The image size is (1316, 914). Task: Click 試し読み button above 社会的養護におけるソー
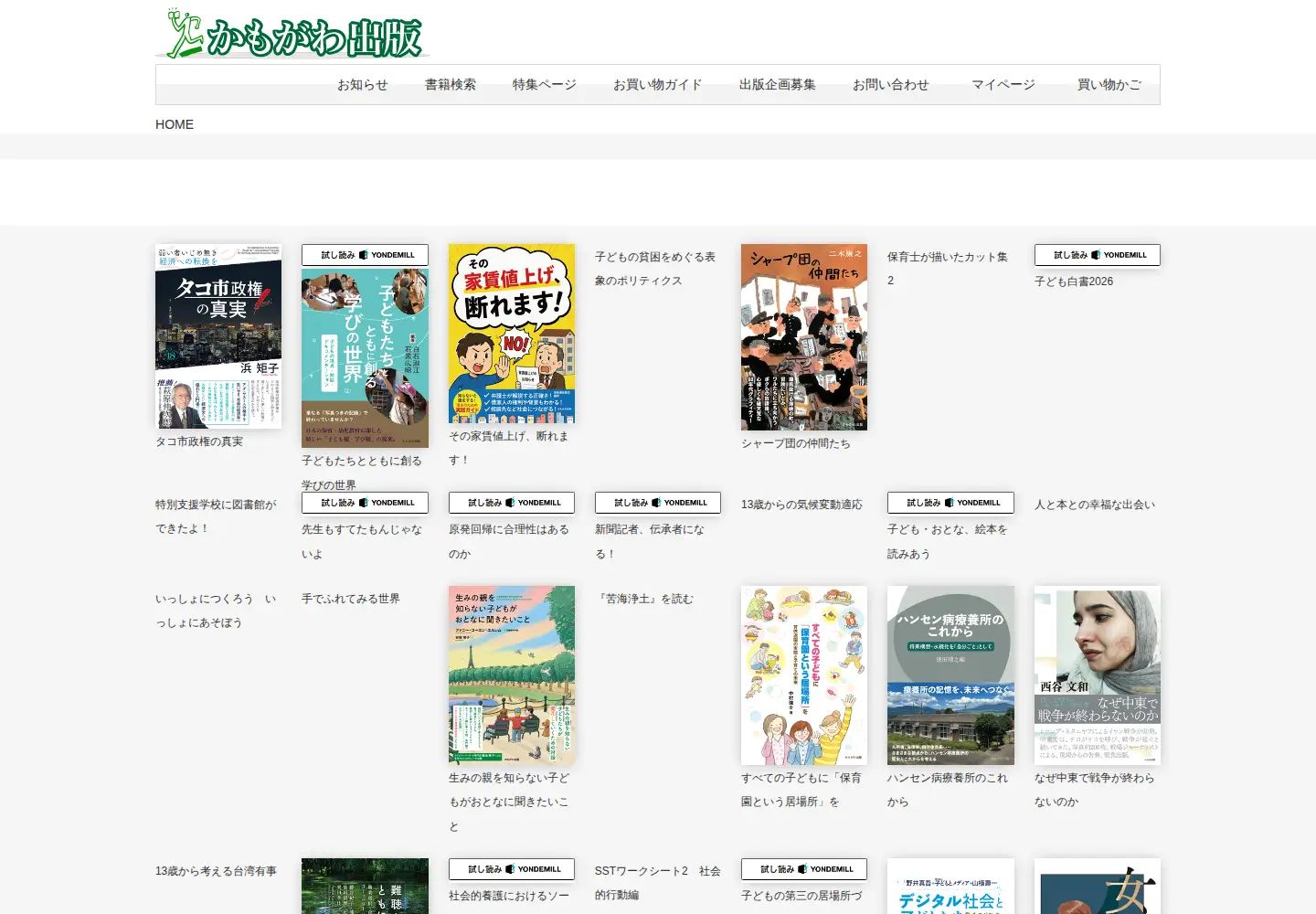tap(512, 869)
